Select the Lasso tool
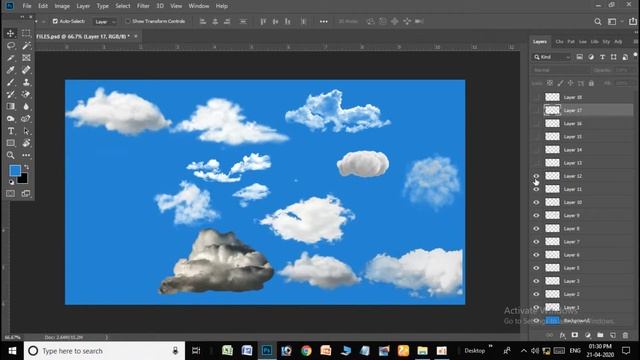 point(11,45)
